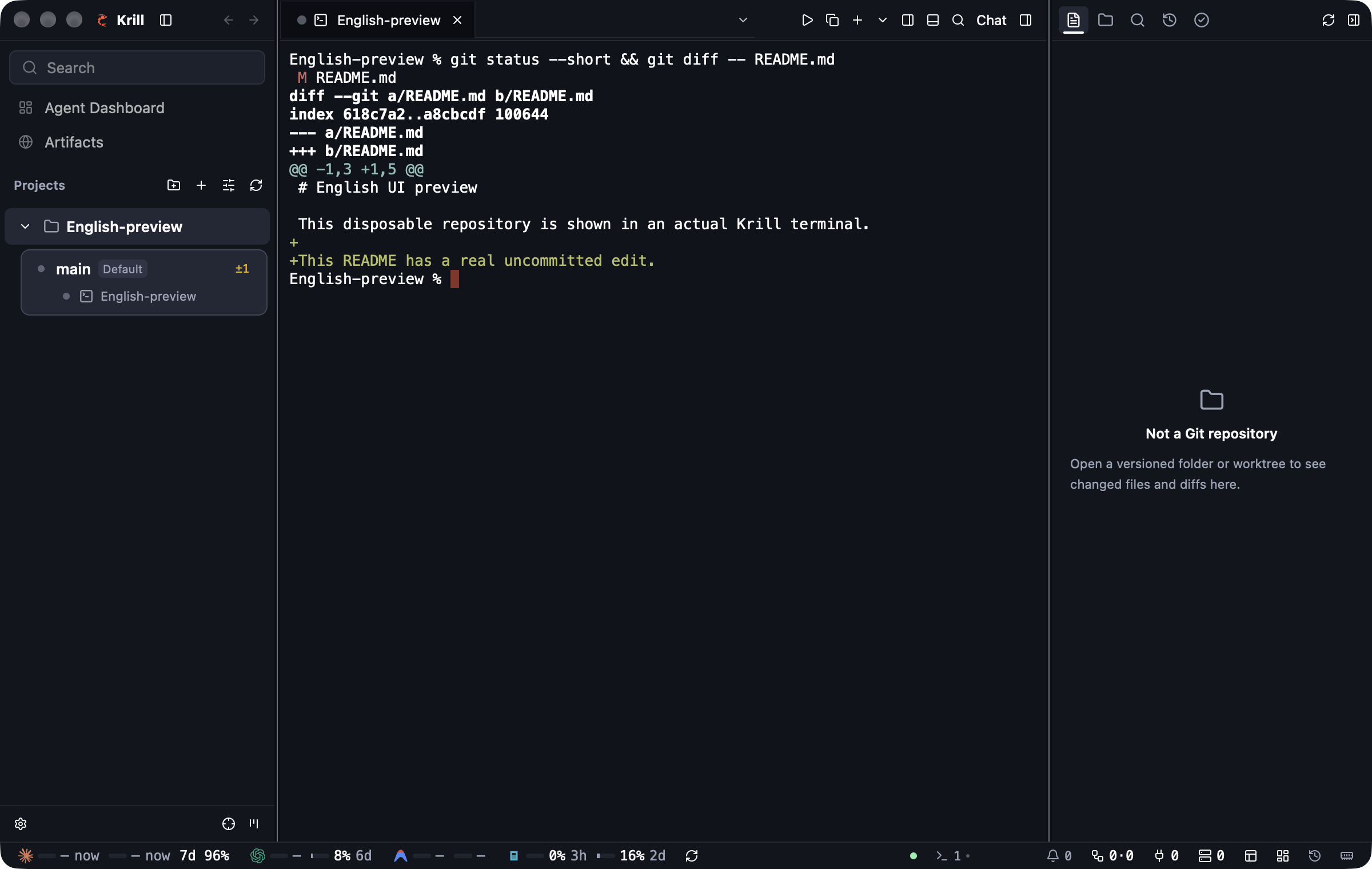Screen dimensions: 1372x869
Task: Collapse the right panel with arrow icon
Action: (x=1354, y=20)
